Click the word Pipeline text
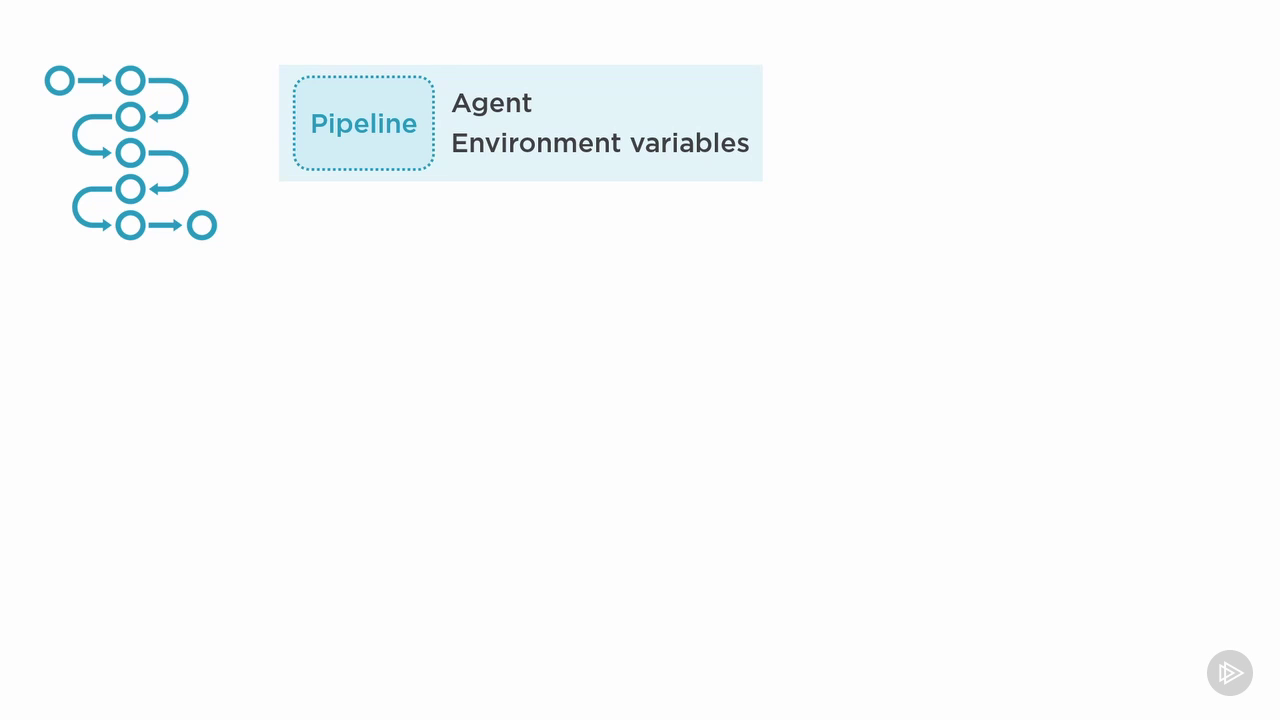Screen dimensions: 1280x720 pos(364,124)
